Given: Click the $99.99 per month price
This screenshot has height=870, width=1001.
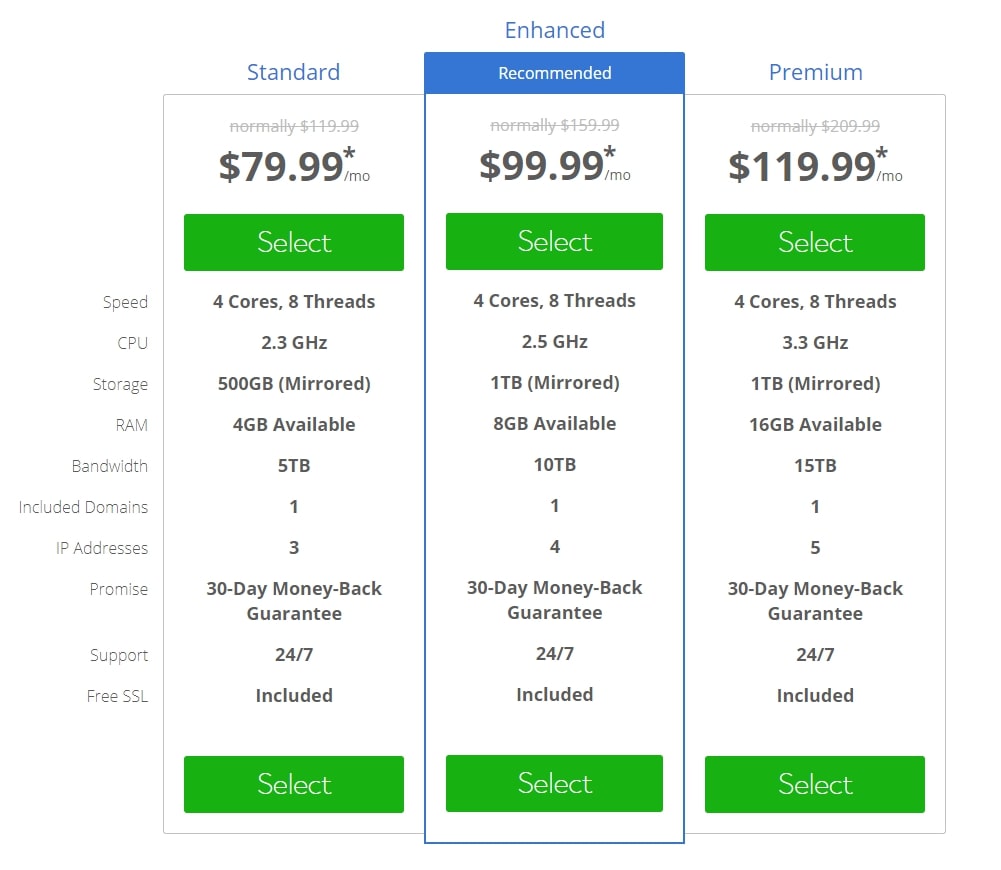Looking at the screenshot, I should click(555, 165).
